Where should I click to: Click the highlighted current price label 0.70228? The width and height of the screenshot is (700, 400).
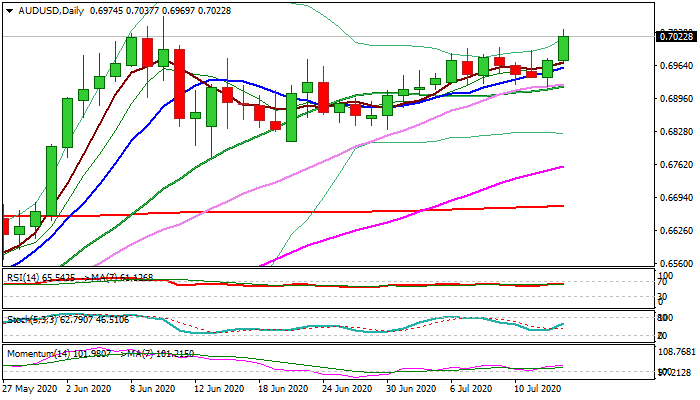click(x=676, y=37)
